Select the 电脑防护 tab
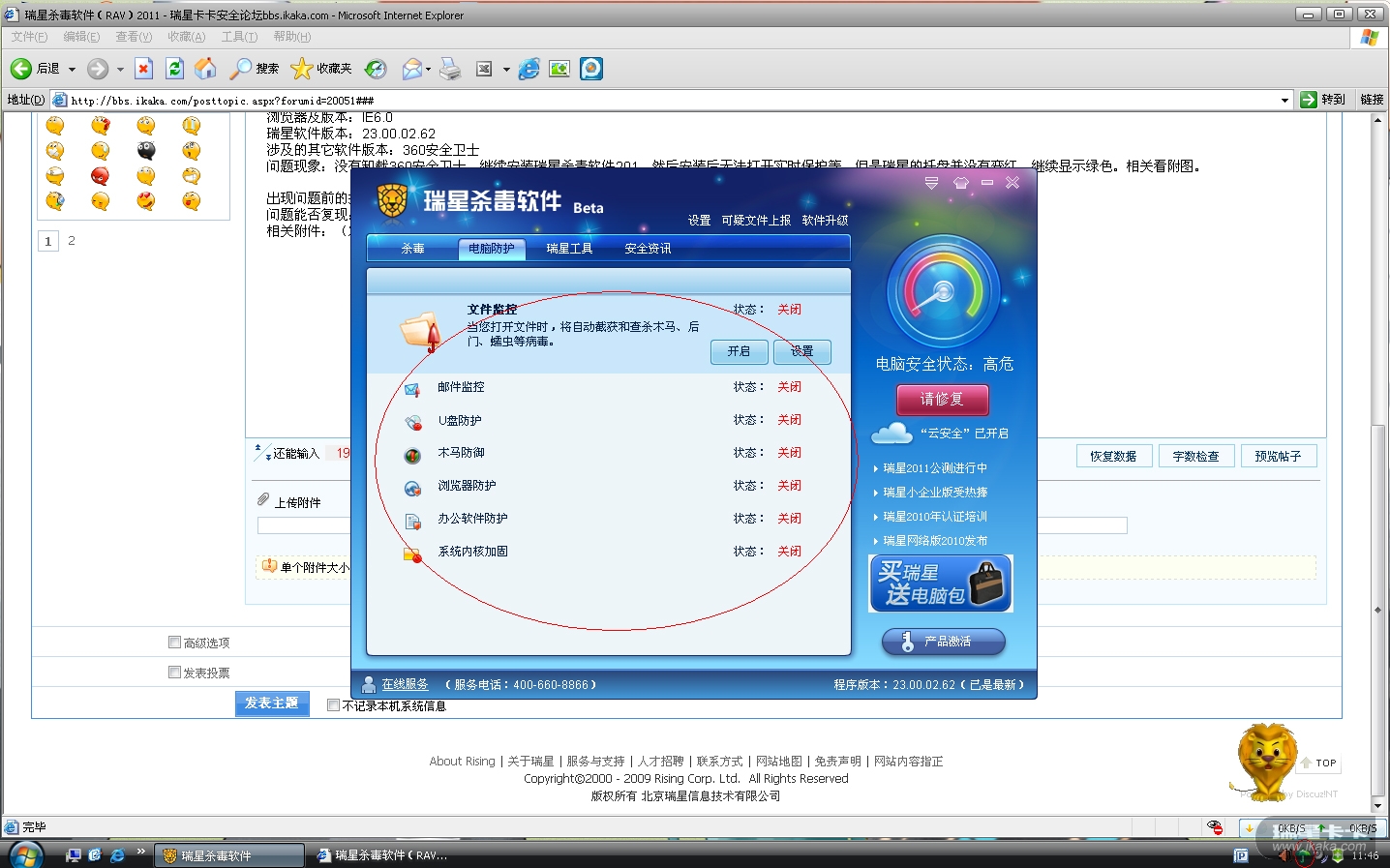 pyautogui.click(x=492, y=249)
